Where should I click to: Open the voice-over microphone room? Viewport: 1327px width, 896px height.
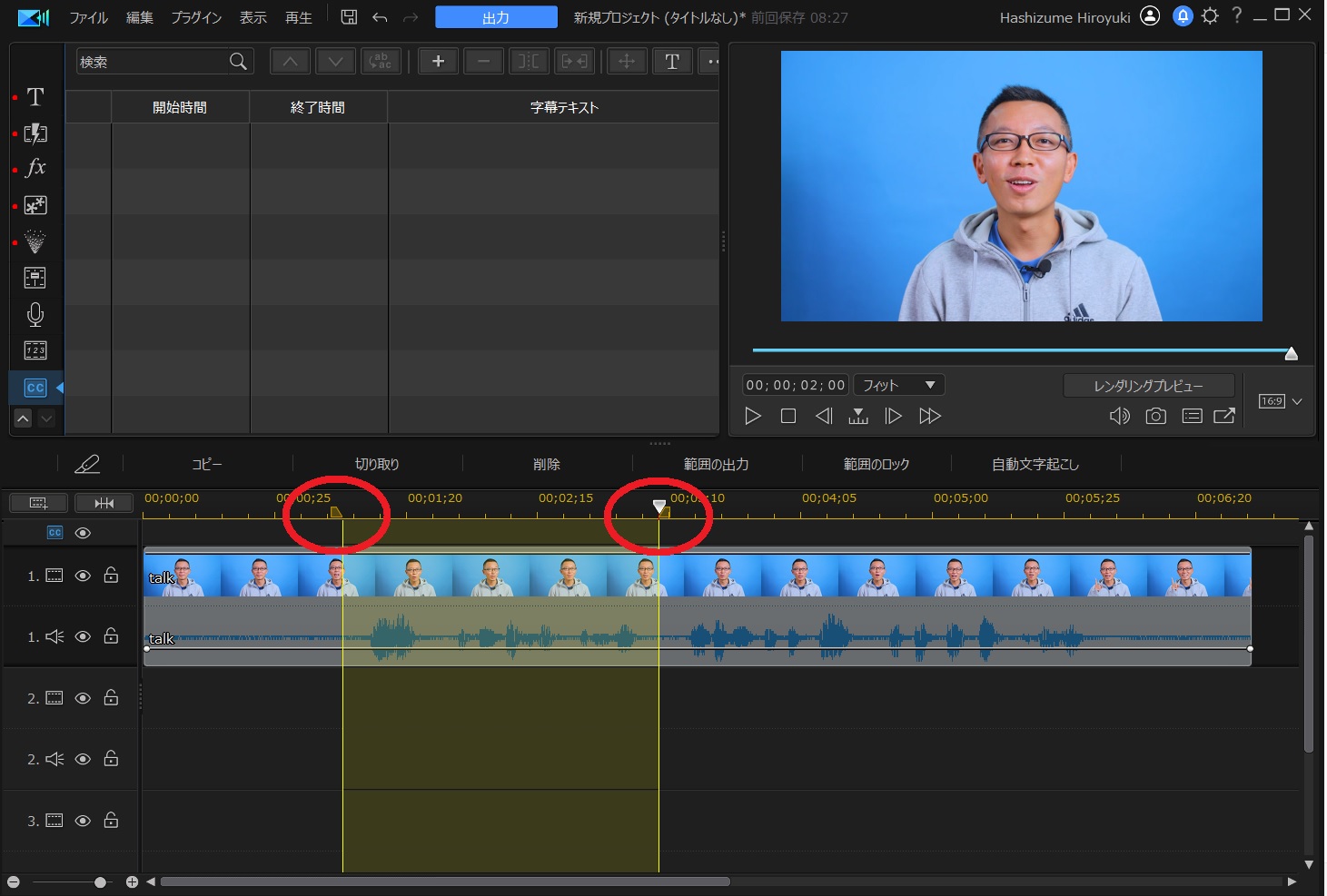coord(35,314)
